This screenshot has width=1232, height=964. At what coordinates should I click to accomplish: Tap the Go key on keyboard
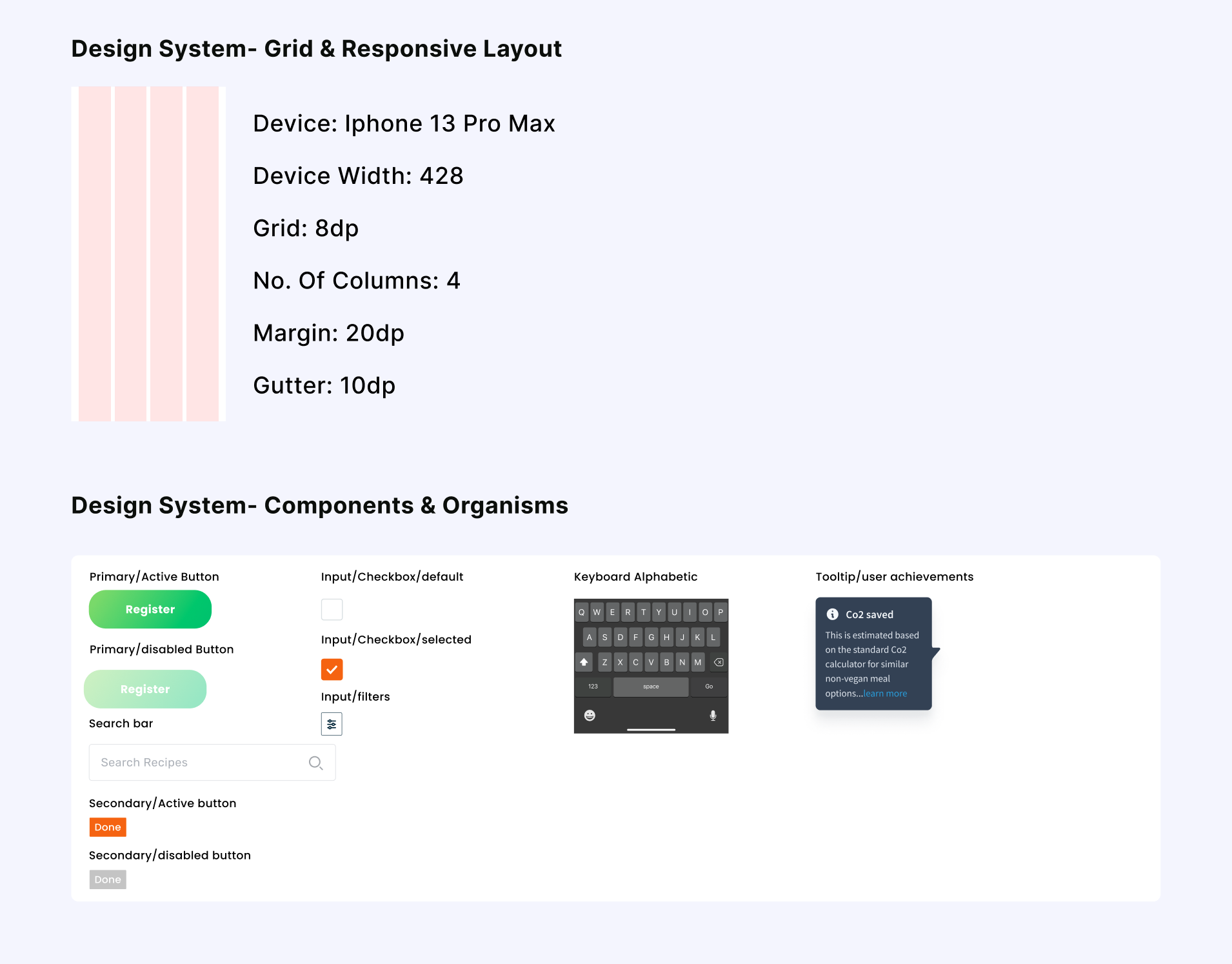[x=709, y=687]
